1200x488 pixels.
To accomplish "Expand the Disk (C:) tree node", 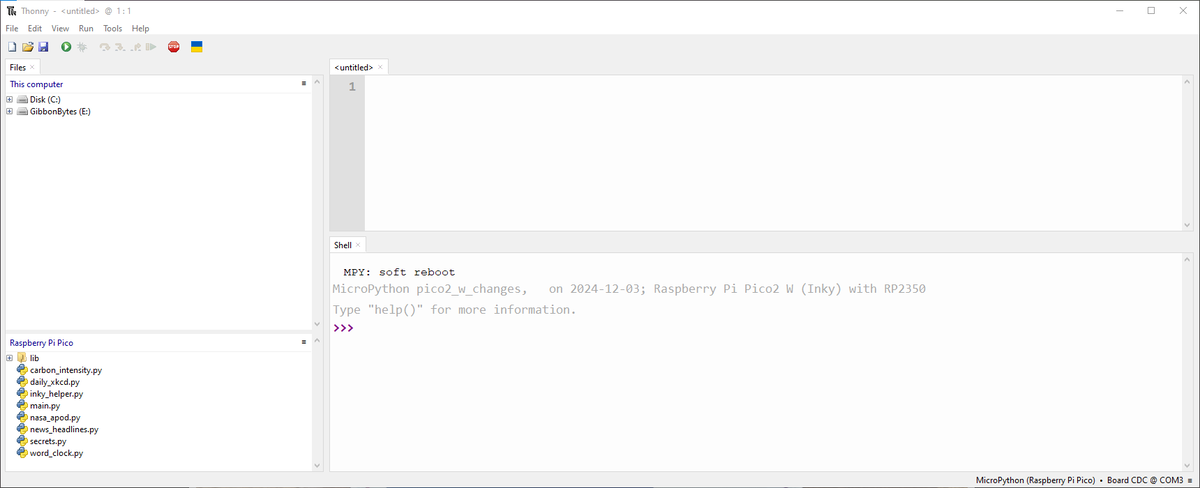I will [10, 100].
